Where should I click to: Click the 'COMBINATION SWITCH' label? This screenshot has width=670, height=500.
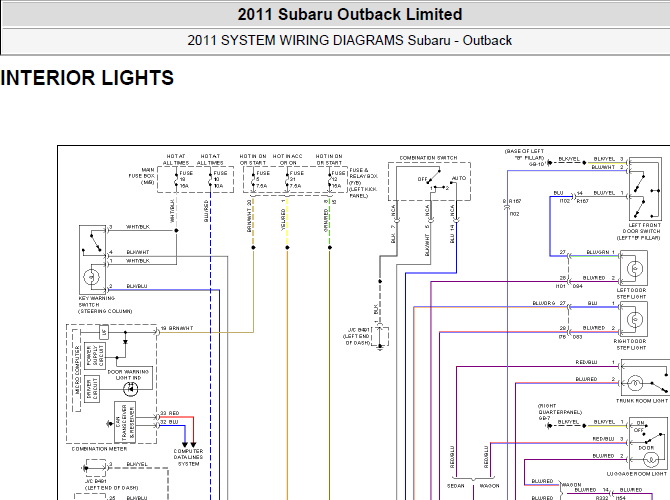pyautogui.click(x=428, y=158)
